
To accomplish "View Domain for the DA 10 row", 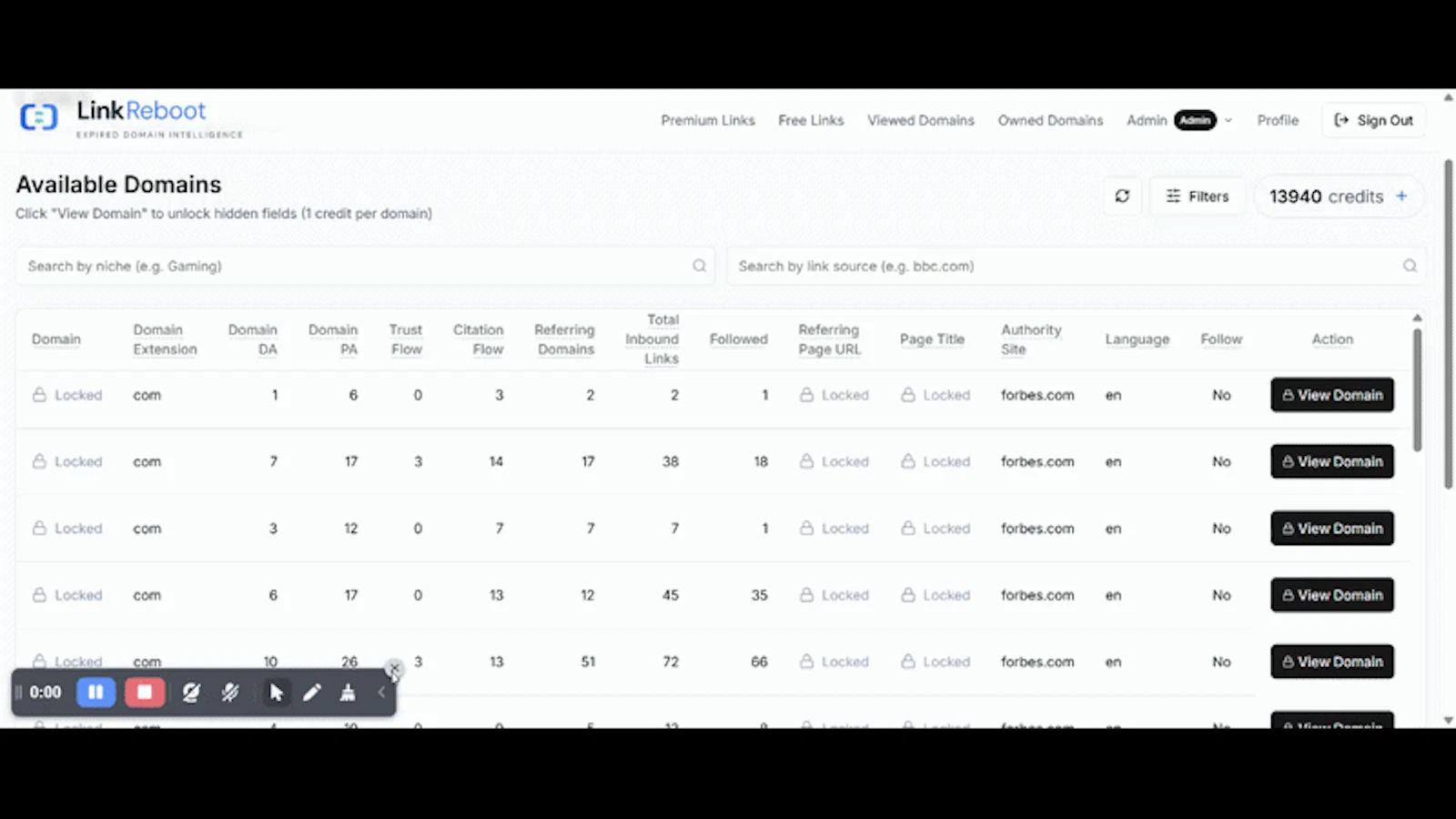I will pyautogui.click(x=1332, y=662).
